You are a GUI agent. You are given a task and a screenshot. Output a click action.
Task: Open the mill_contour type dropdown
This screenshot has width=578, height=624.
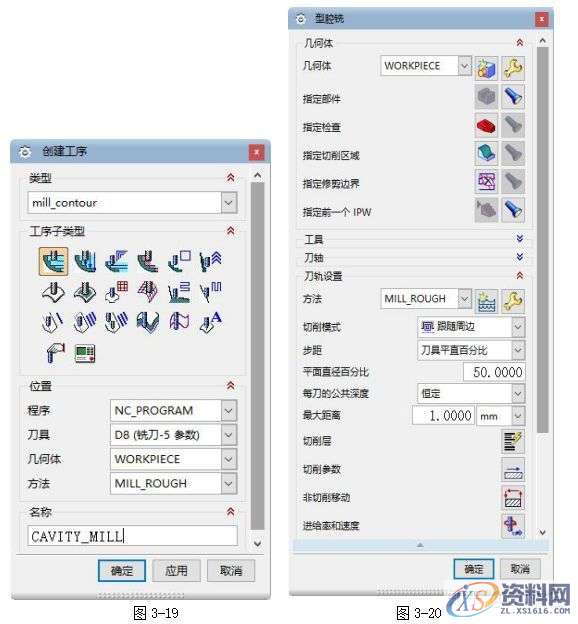pos(228,203)
